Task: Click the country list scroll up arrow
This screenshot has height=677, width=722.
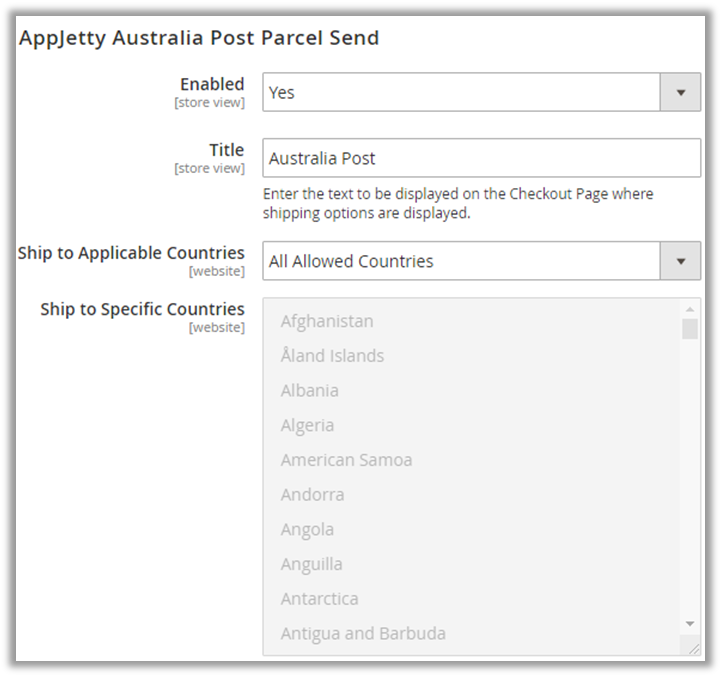Action: coord(689,308)
